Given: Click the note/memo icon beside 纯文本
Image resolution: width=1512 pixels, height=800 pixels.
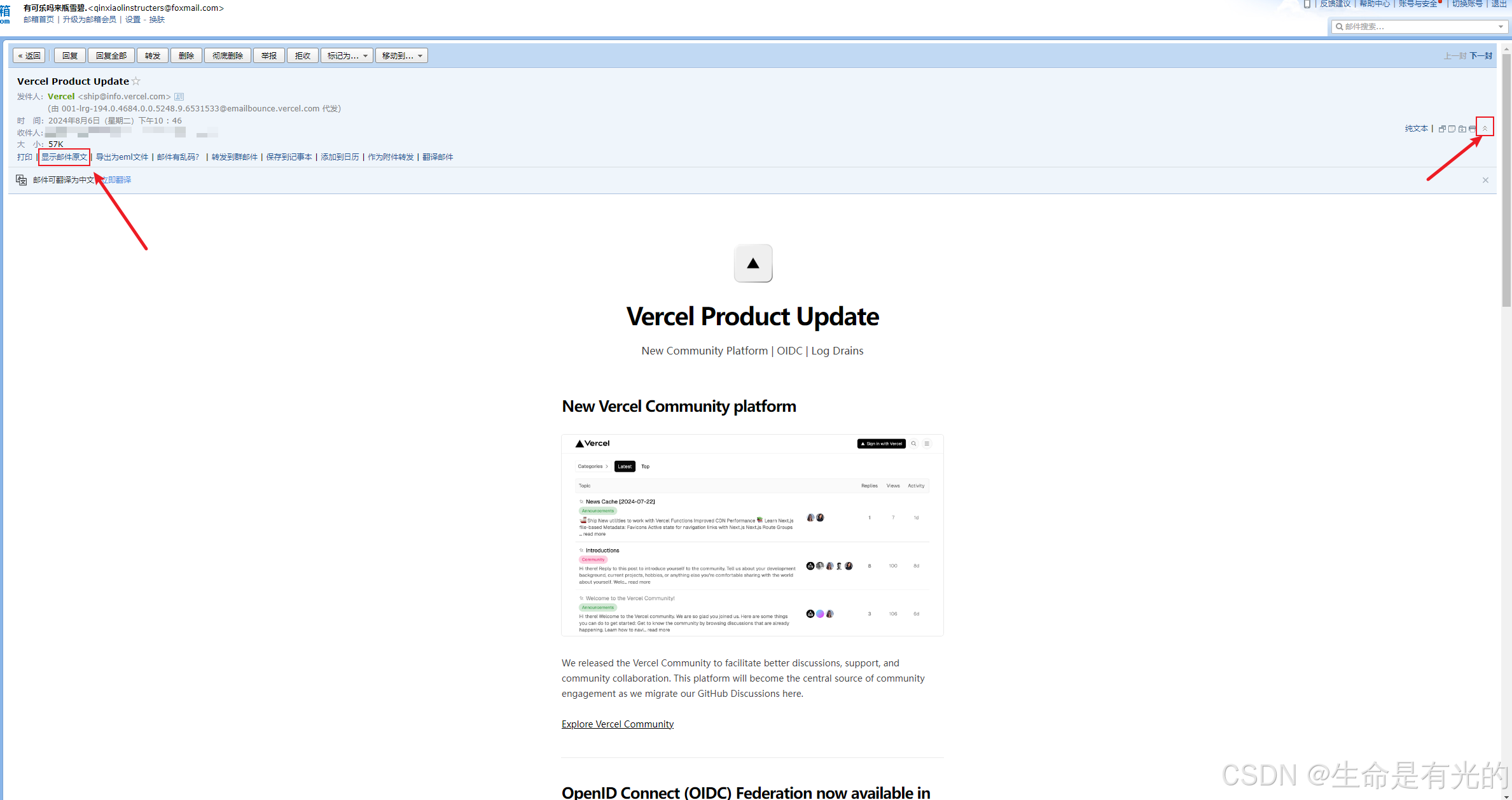Looking at the screenshot, I should (1452, 129).
